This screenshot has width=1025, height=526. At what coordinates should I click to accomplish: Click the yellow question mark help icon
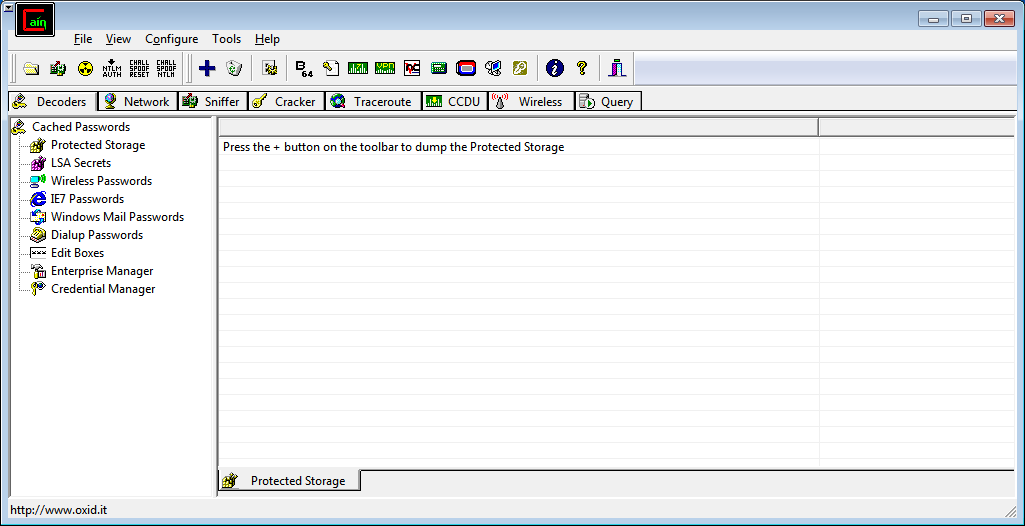582,68
